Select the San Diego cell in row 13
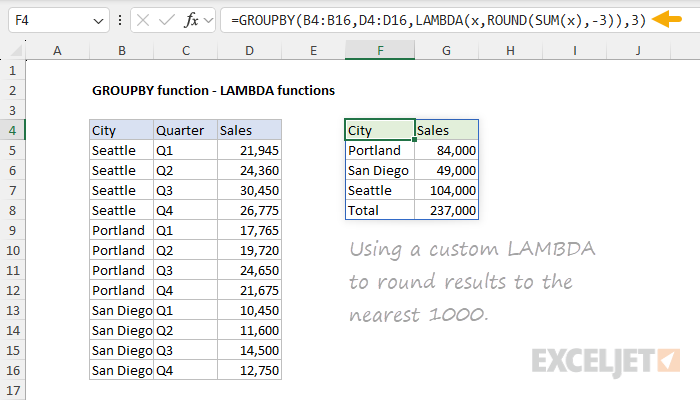700x400 pixels. pos(121,310)
